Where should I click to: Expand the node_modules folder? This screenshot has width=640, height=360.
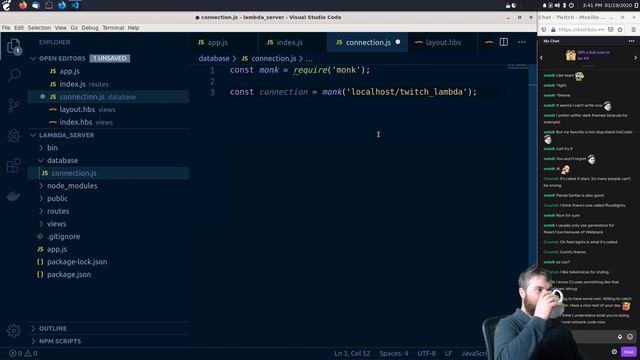(x=41, y=186)
